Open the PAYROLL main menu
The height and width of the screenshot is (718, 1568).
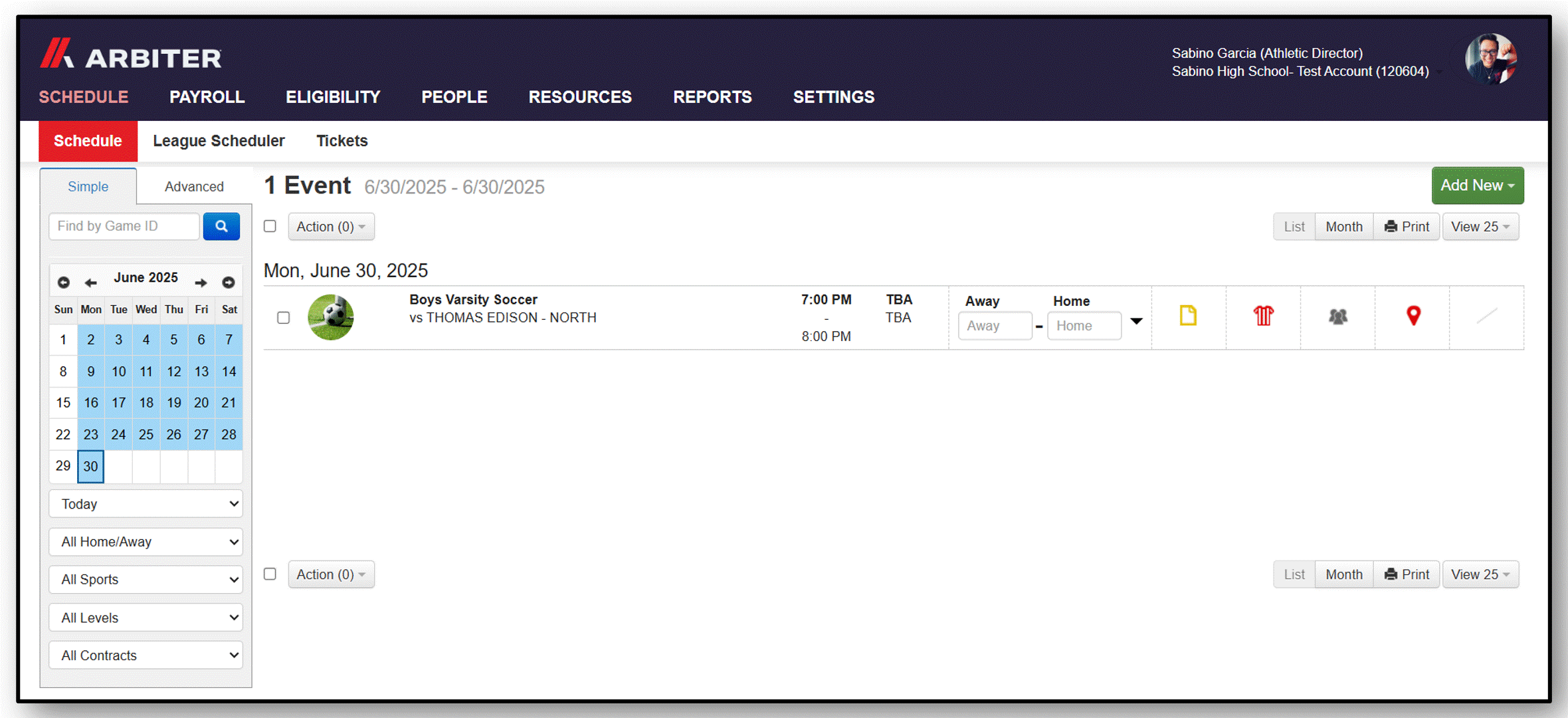(x=207, y=97)
